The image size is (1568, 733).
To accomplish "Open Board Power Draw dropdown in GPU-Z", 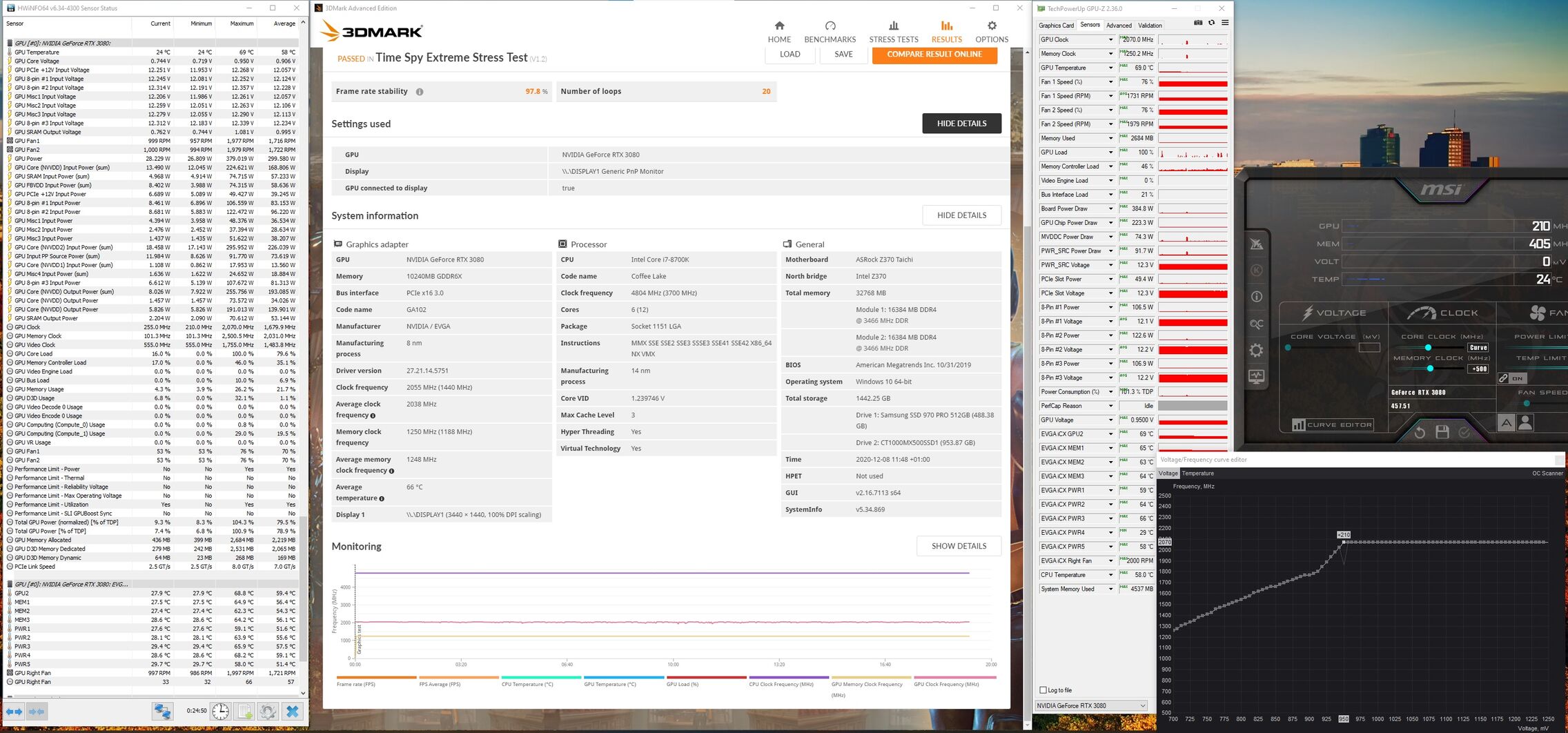I will point(1110,208).
